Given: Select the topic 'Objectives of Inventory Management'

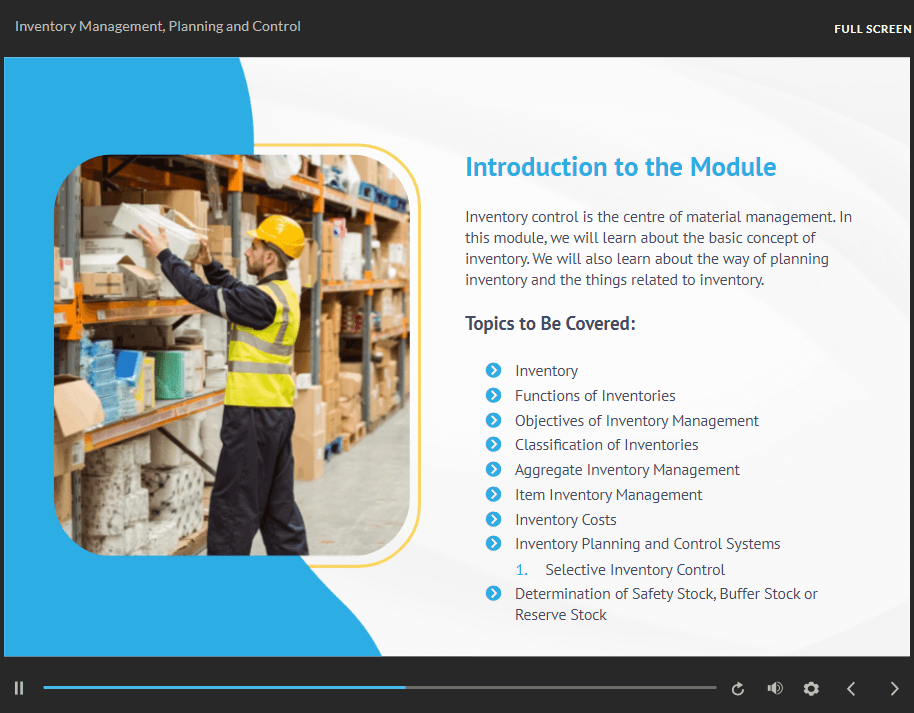Looking at the screenshot, I should (x=637, y=421).
